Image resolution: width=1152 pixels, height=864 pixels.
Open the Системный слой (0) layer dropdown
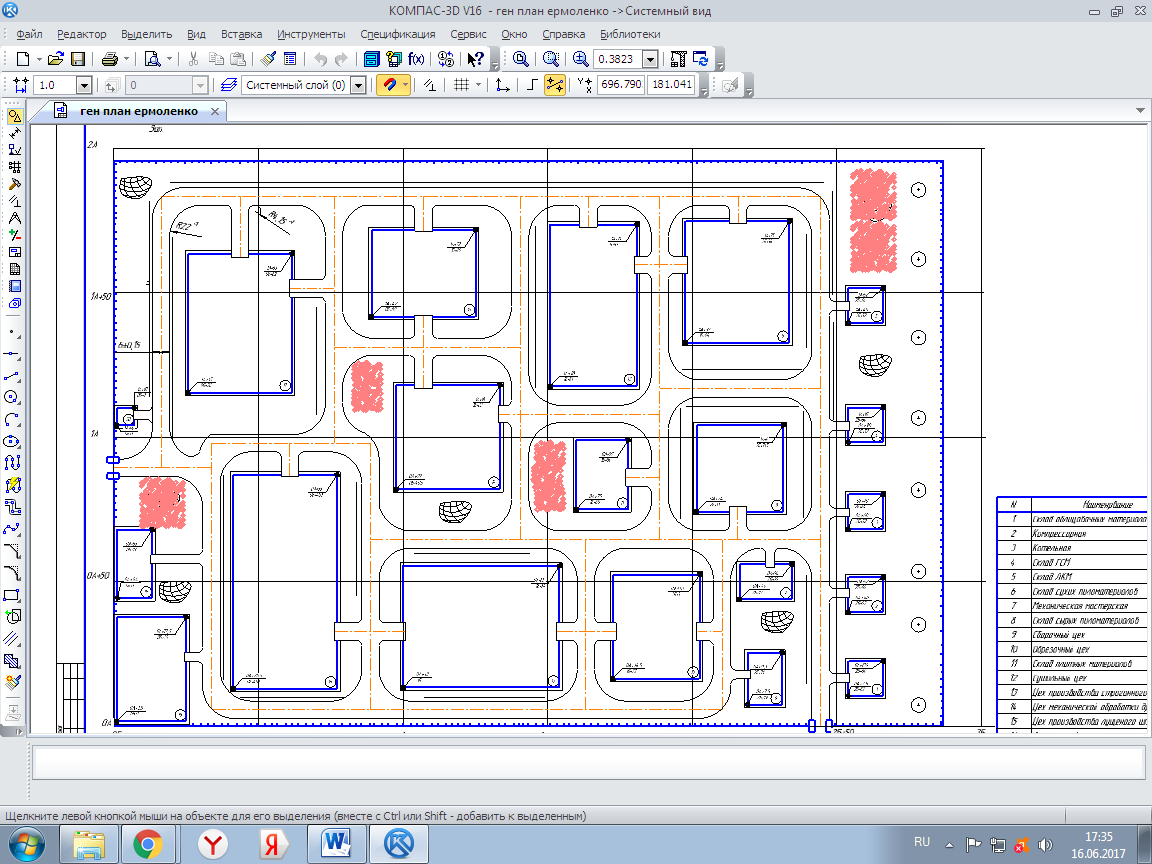pyautogui.click(x=358, y=85)
